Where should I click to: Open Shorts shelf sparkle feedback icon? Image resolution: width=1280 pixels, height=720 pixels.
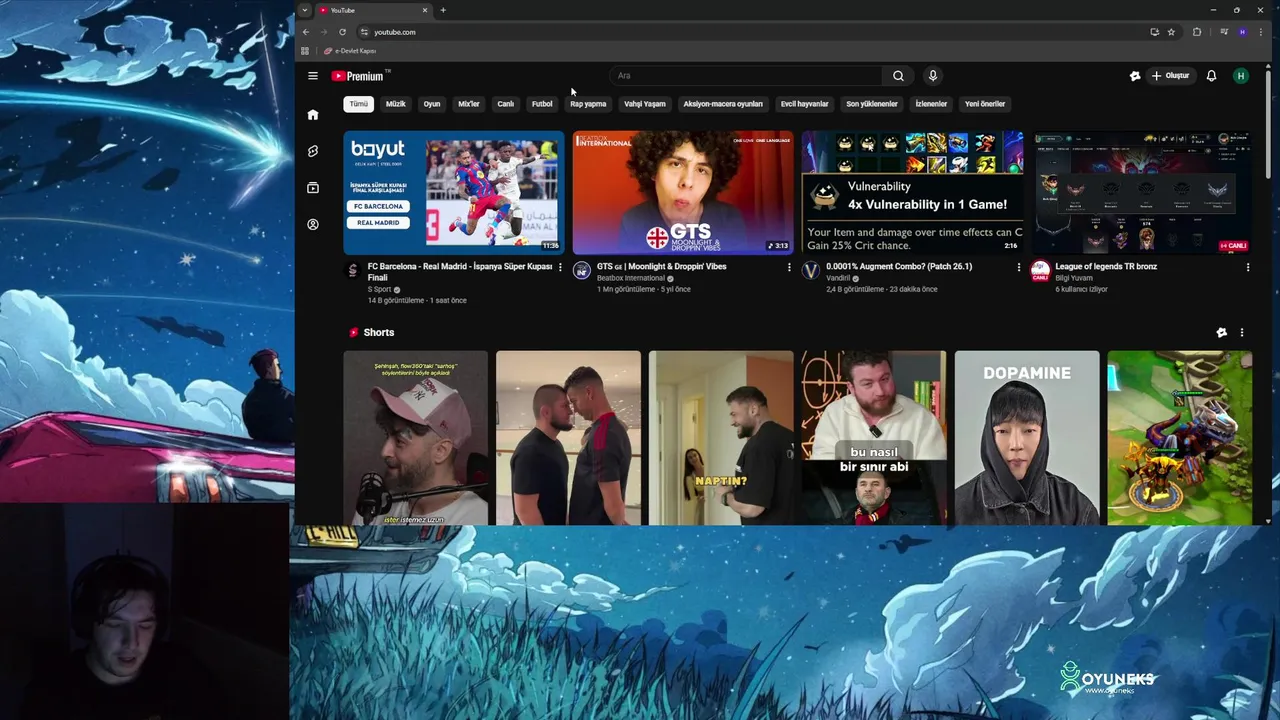pyautogui.click(x=1221, y=333)
